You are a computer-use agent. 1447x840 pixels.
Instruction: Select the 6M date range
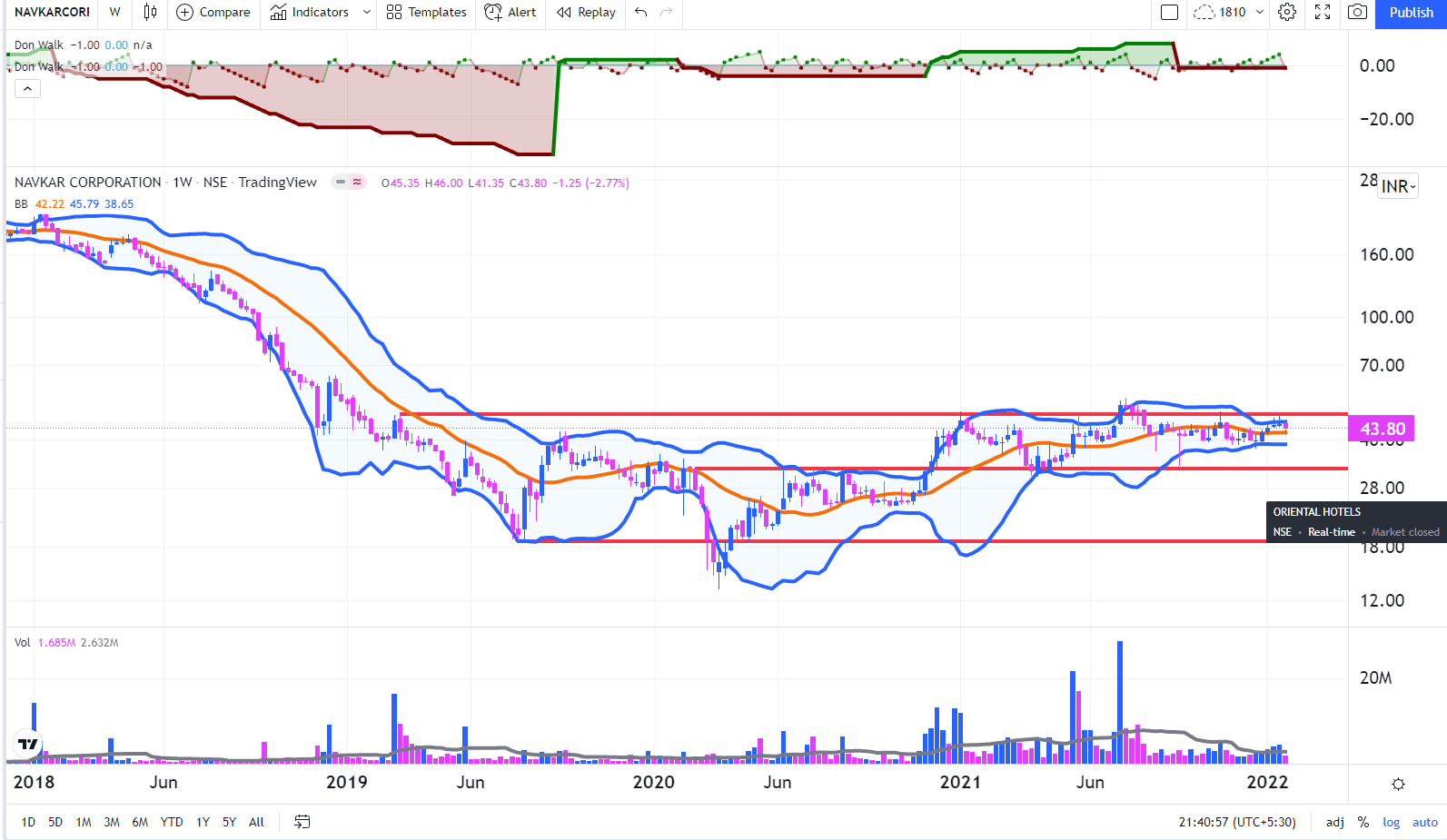(x=140, y=822)
